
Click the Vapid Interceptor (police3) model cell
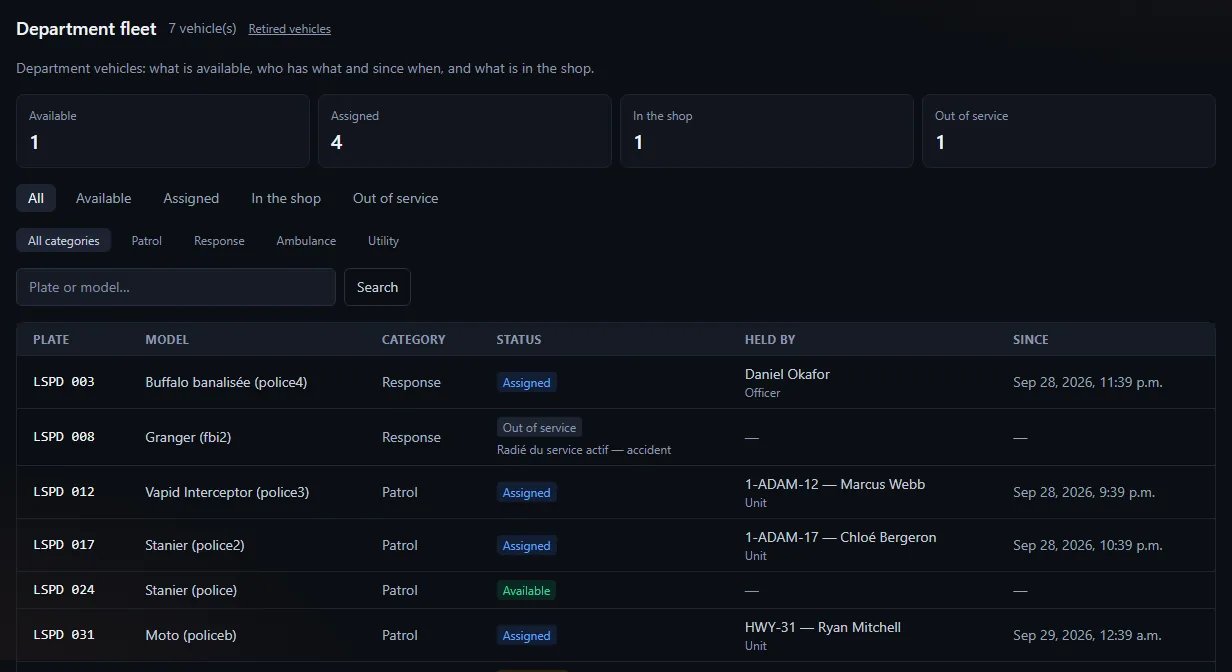pyautogui.click(x=227, y=492)
